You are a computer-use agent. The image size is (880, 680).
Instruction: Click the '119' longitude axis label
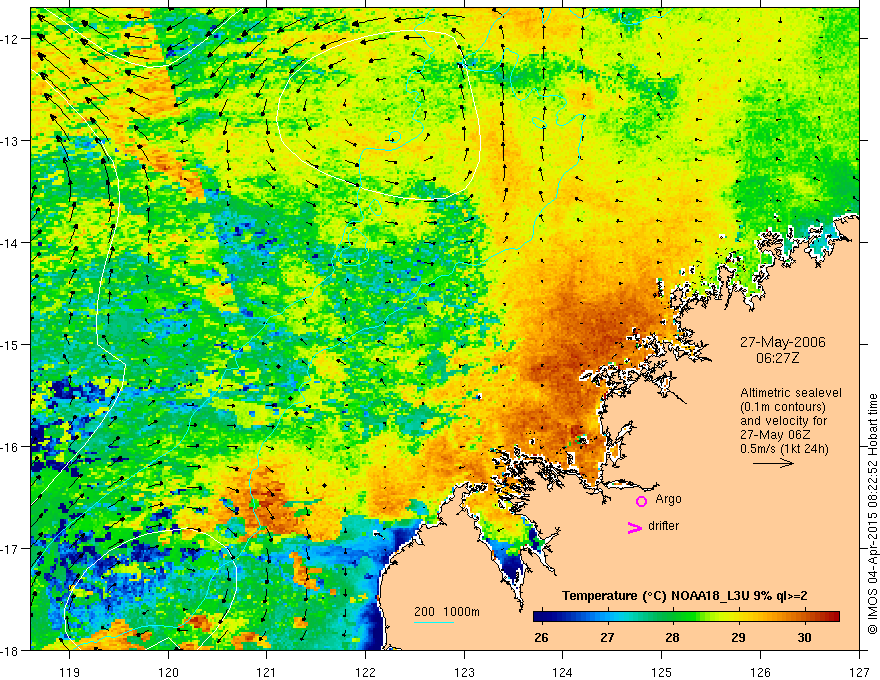click(x=70, y=672)
